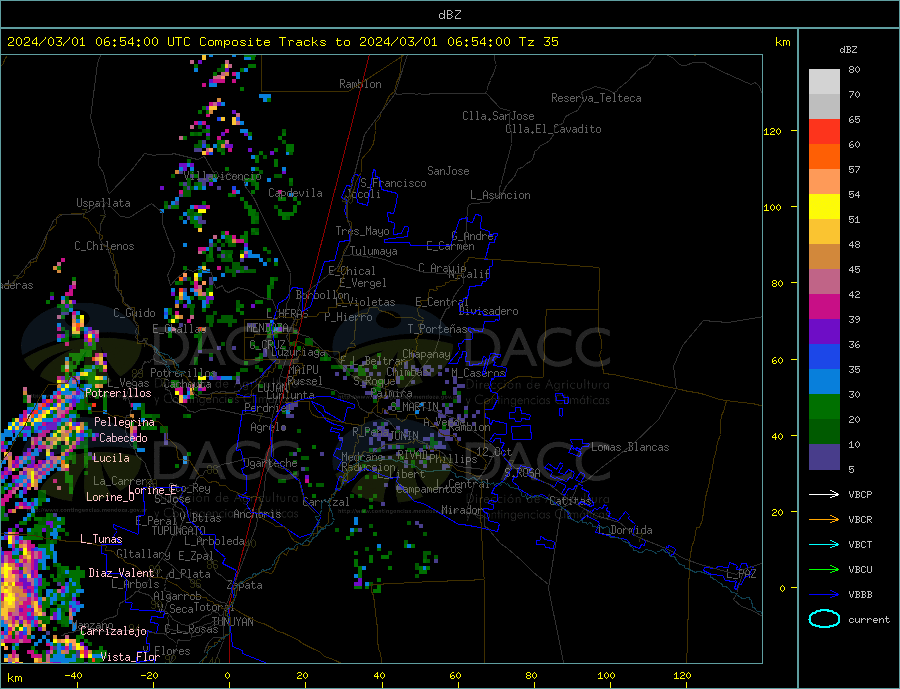
Task: Click the 'Clla.El_Cavadito' map label
Action: pyautogui.click(x=553, y=129)
